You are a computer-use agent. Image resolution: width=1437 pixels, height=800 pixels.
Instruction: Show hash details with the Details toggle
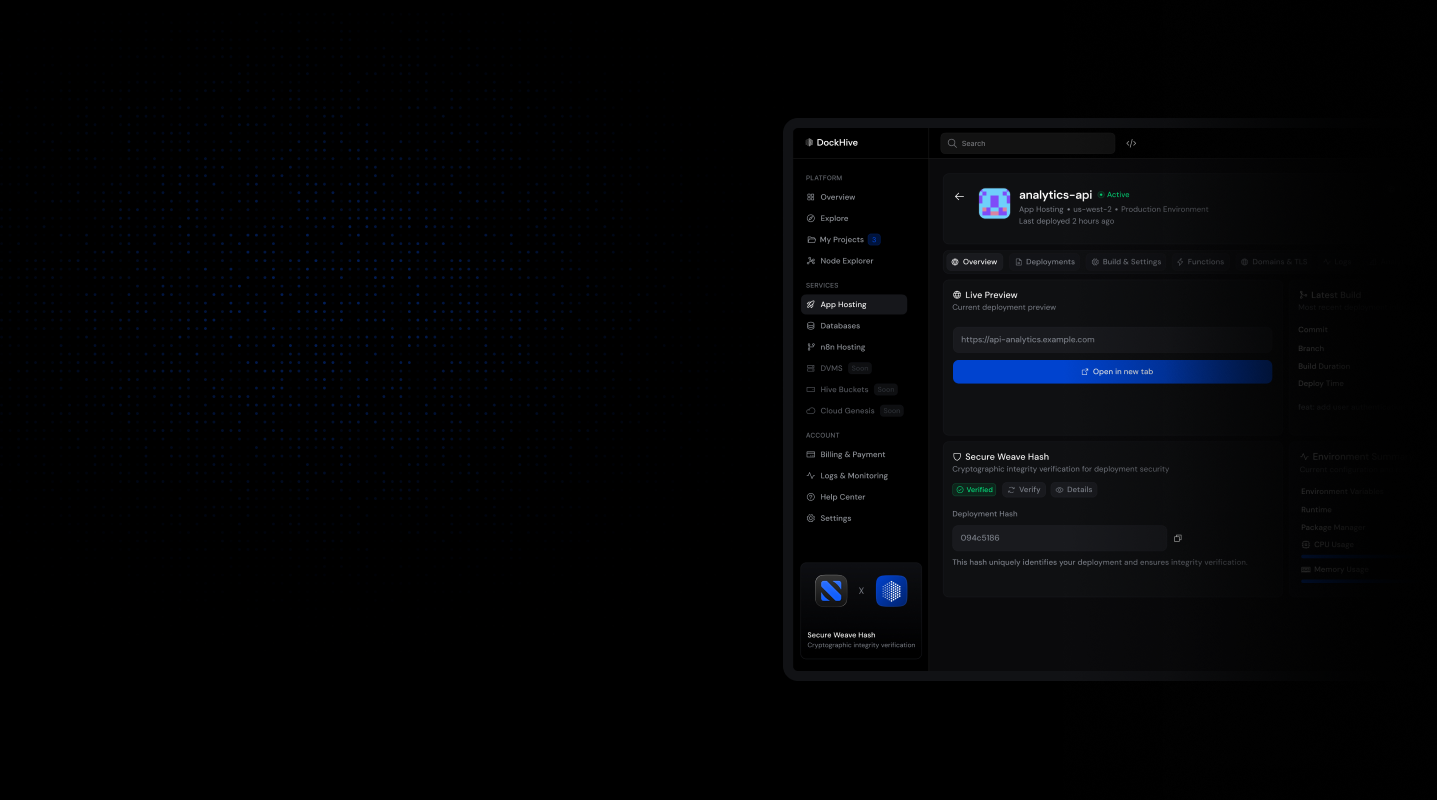pos(1073,489)
